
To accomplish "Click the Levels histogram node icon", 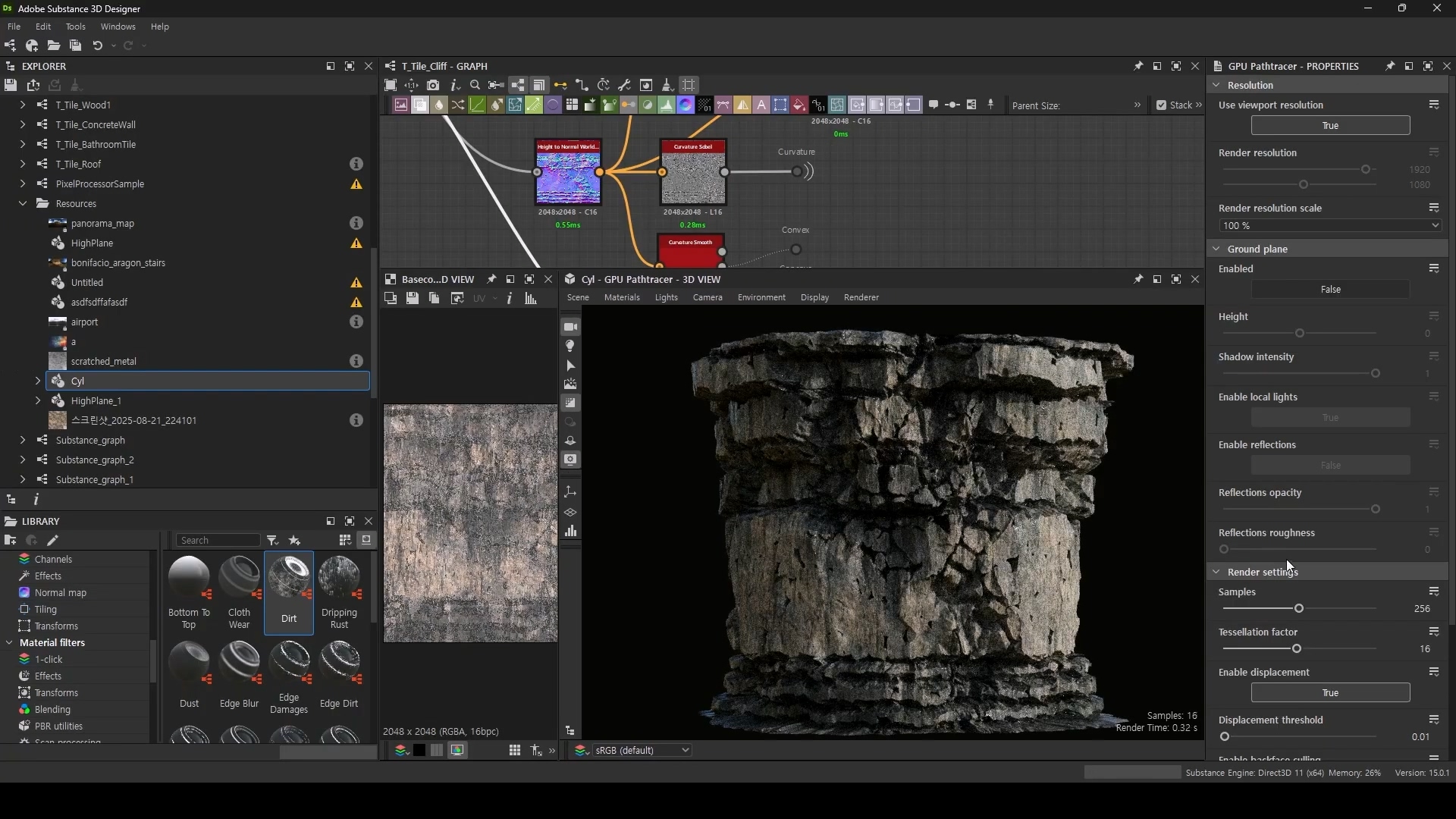I will (667, 105).
